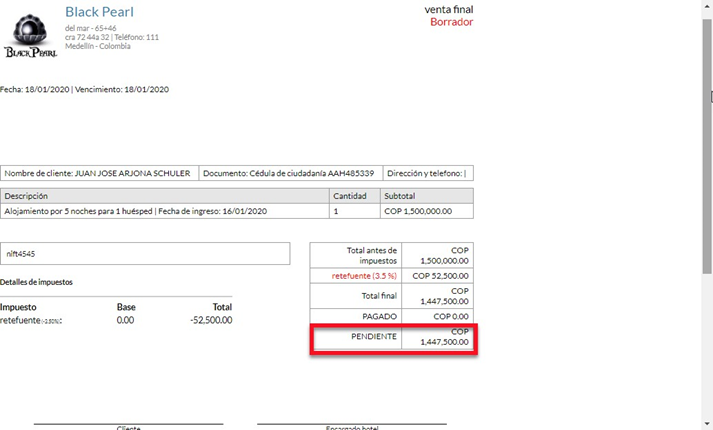Click the Fecha and Vencimiento date line

tap(84, 89)
